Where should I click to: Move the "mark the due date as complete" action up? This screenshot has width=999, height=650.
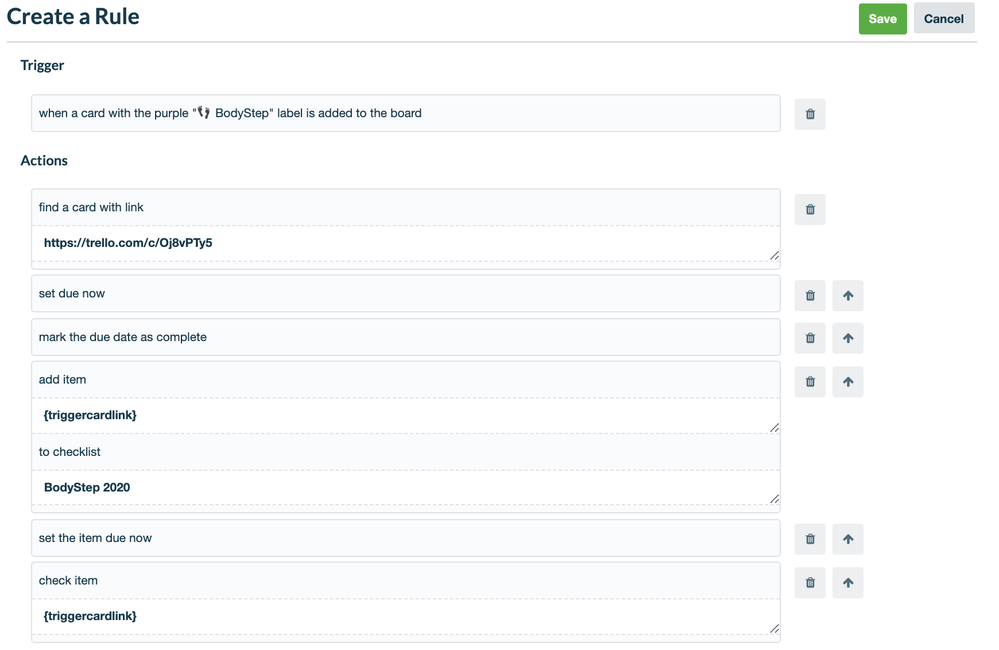(847, 338)
